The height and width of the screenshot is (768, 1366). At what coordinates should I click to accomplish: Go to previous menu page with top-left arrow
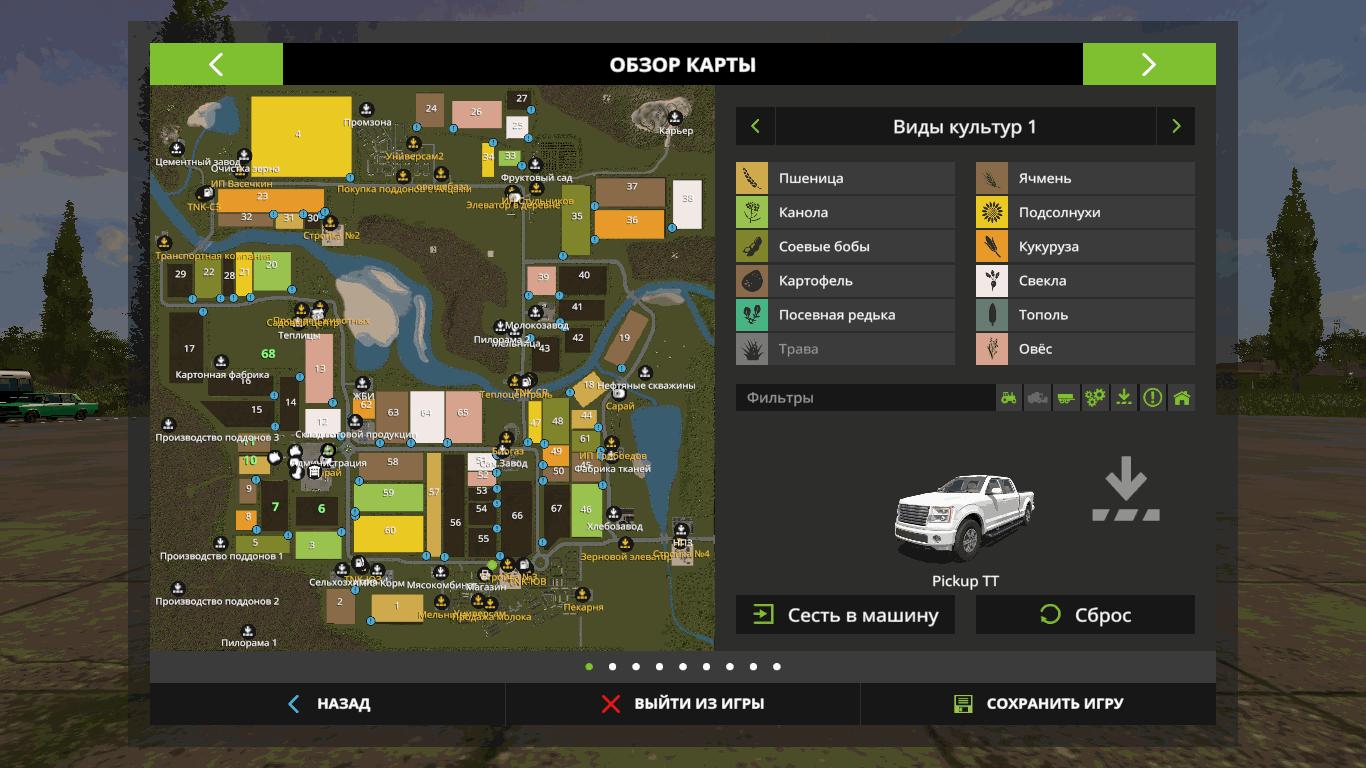(216, 65)
